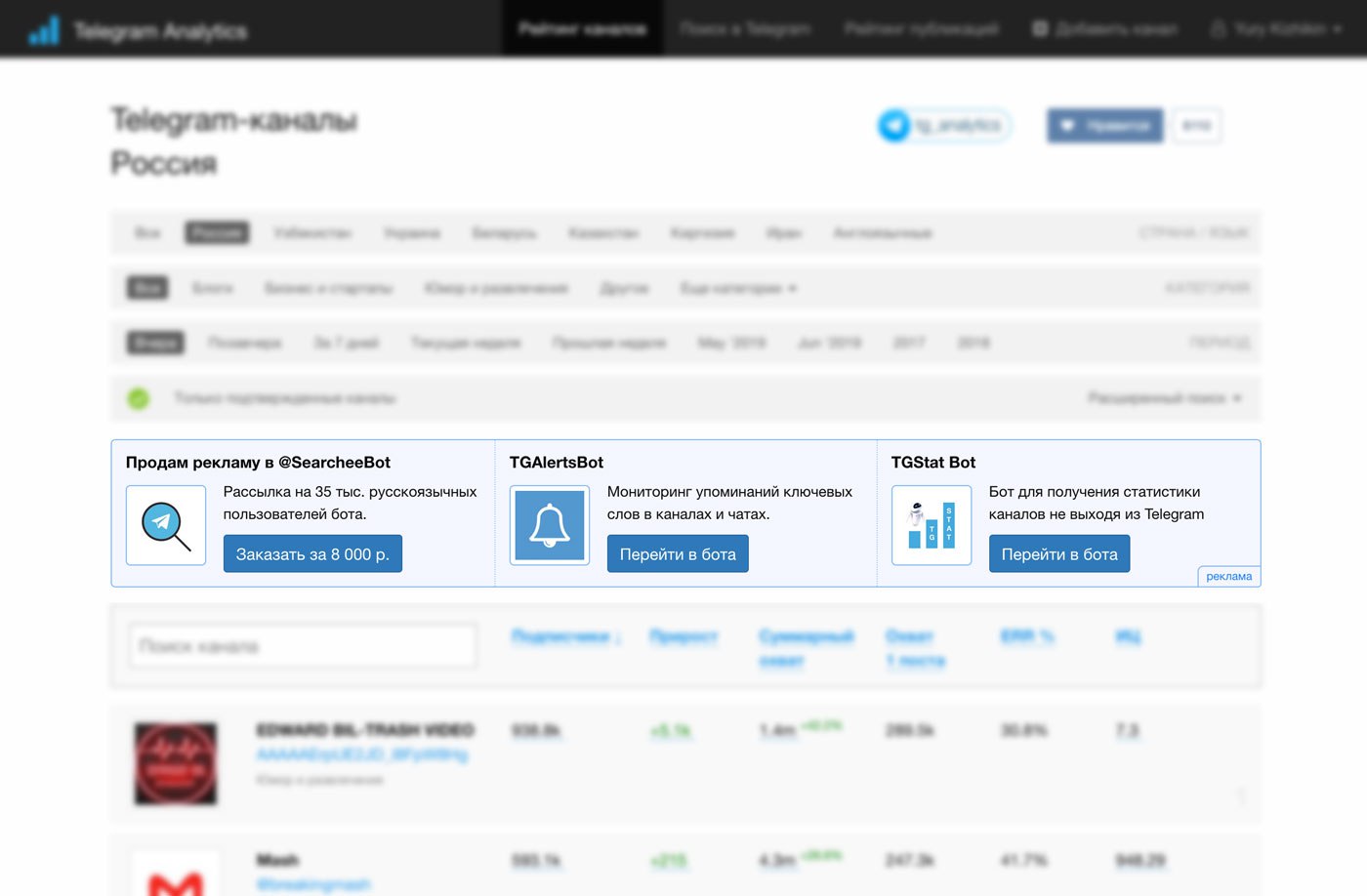The height and width of the screenshot is (896, 1367).
Task: Click Добавить канал in the top bar
Action: point(1104,28)
